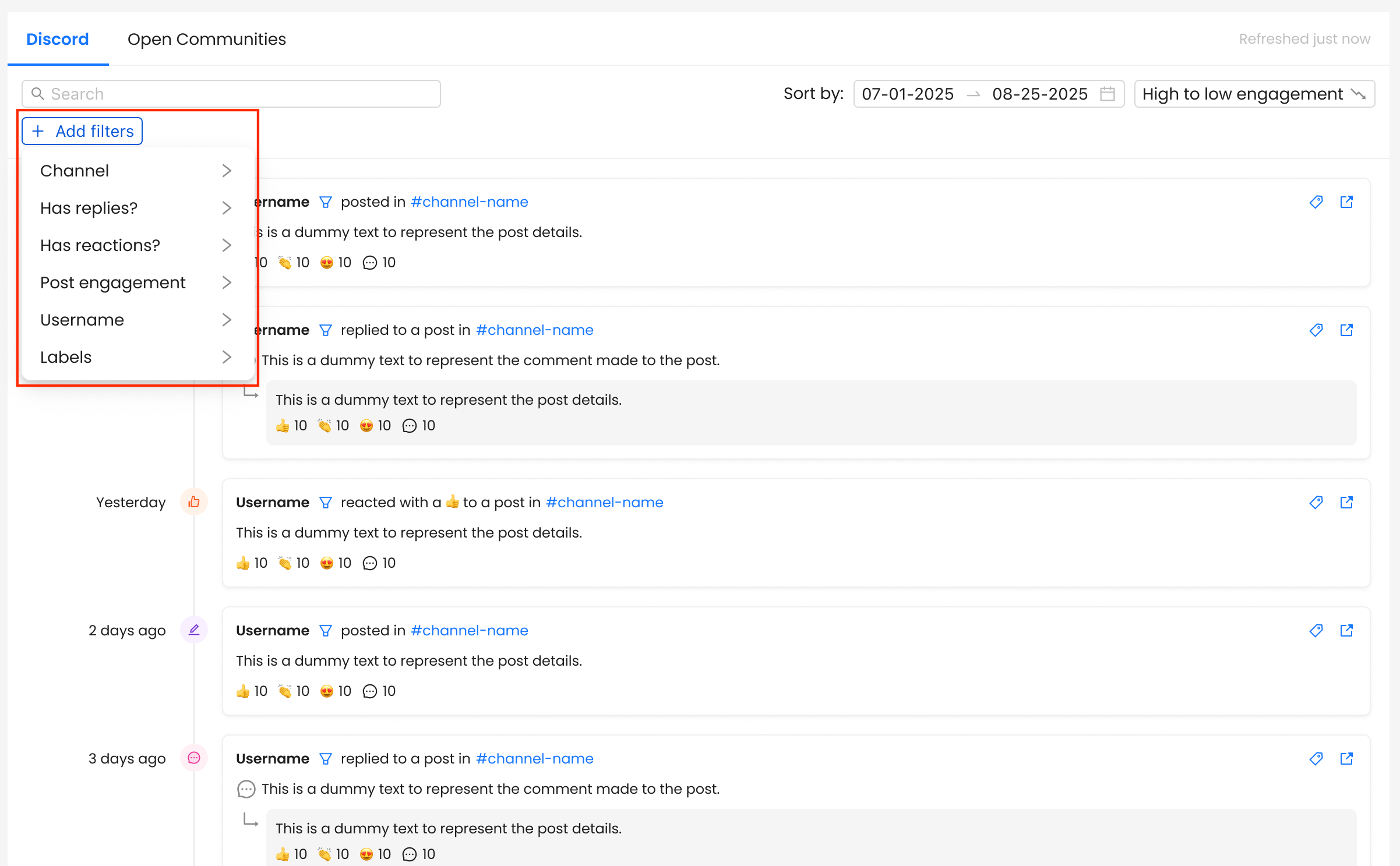1400x866 pixels.
Task: Click the comment timeline icon beside 3 days ago
Action: tap(194, 758)
